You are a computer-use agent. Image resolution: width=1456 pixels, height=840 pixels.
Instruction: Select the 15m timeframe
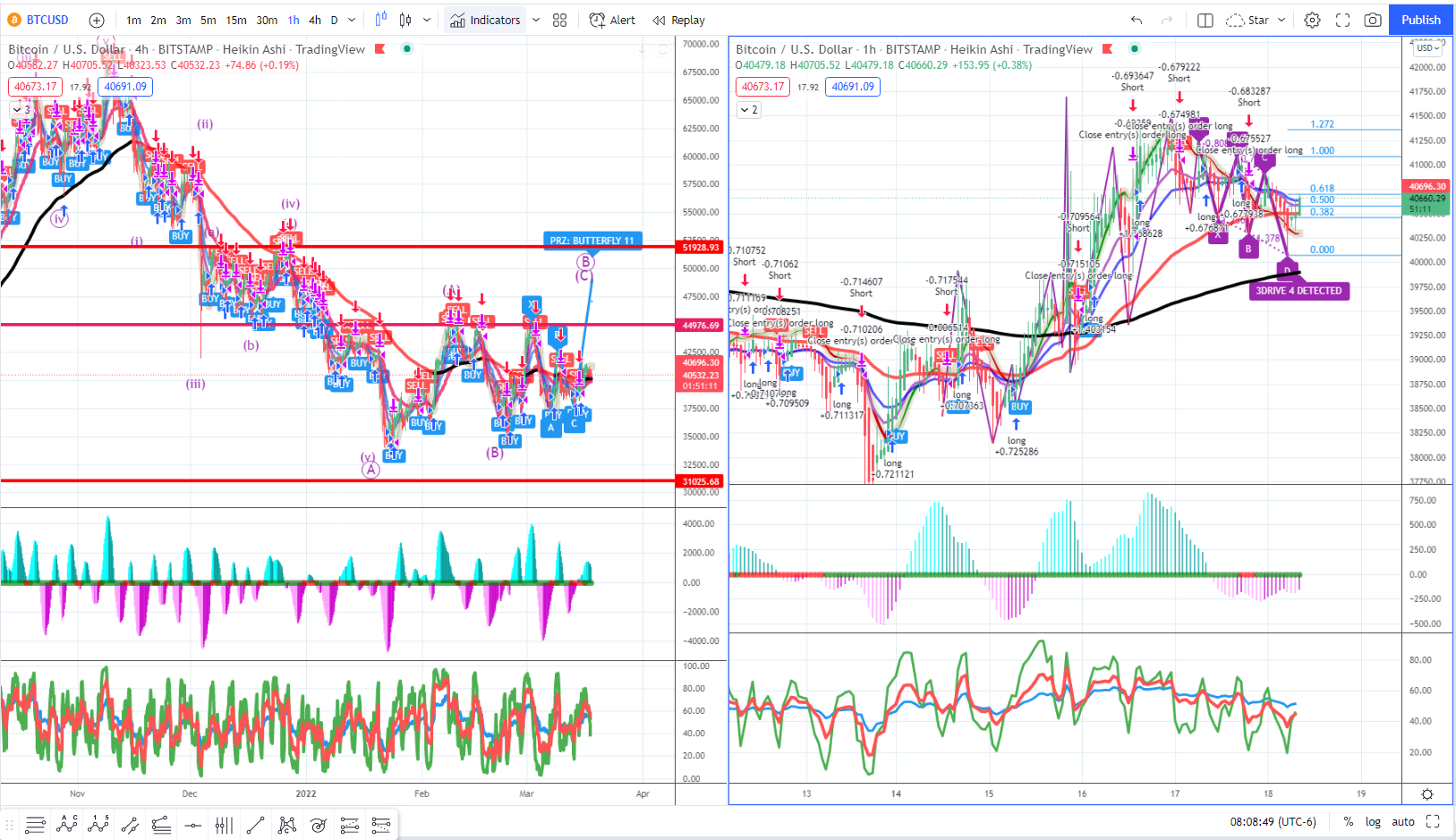coord(236,20)
